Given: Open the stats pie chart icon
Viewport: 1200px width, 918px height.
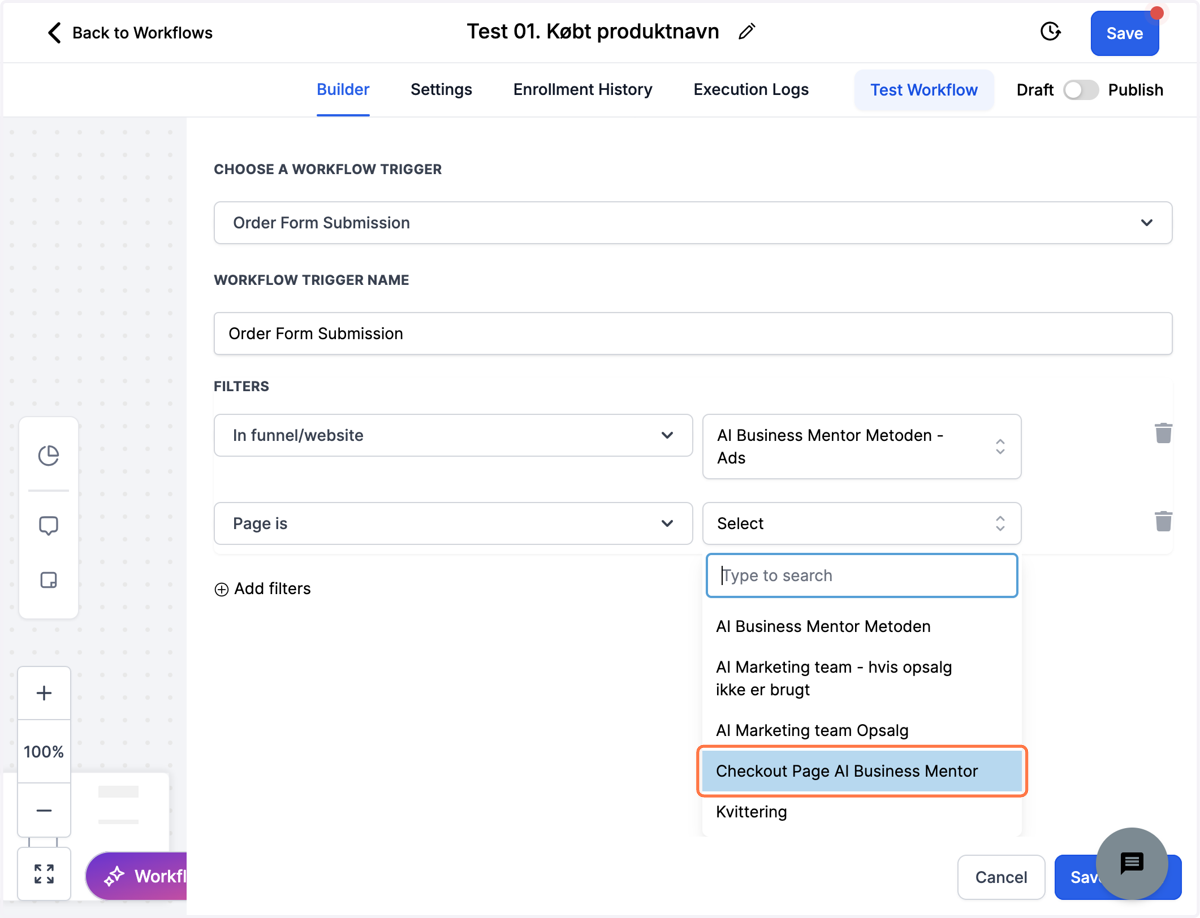Looking at the screenshot, I should click(x=48, y=456).
